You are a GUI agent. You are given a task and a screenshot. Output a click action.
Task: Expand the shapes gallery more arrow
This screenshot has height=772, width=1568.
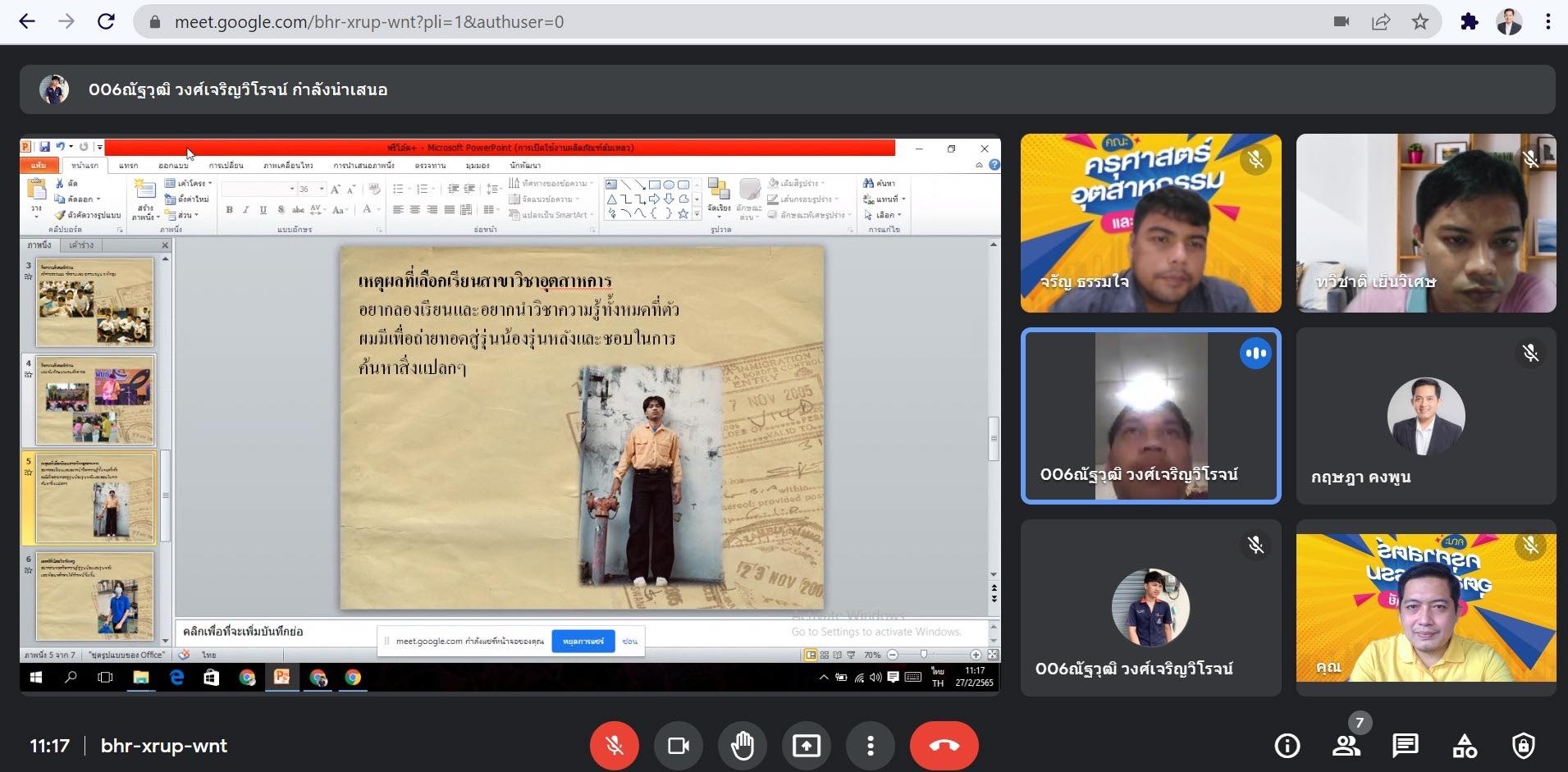(697, 214)
